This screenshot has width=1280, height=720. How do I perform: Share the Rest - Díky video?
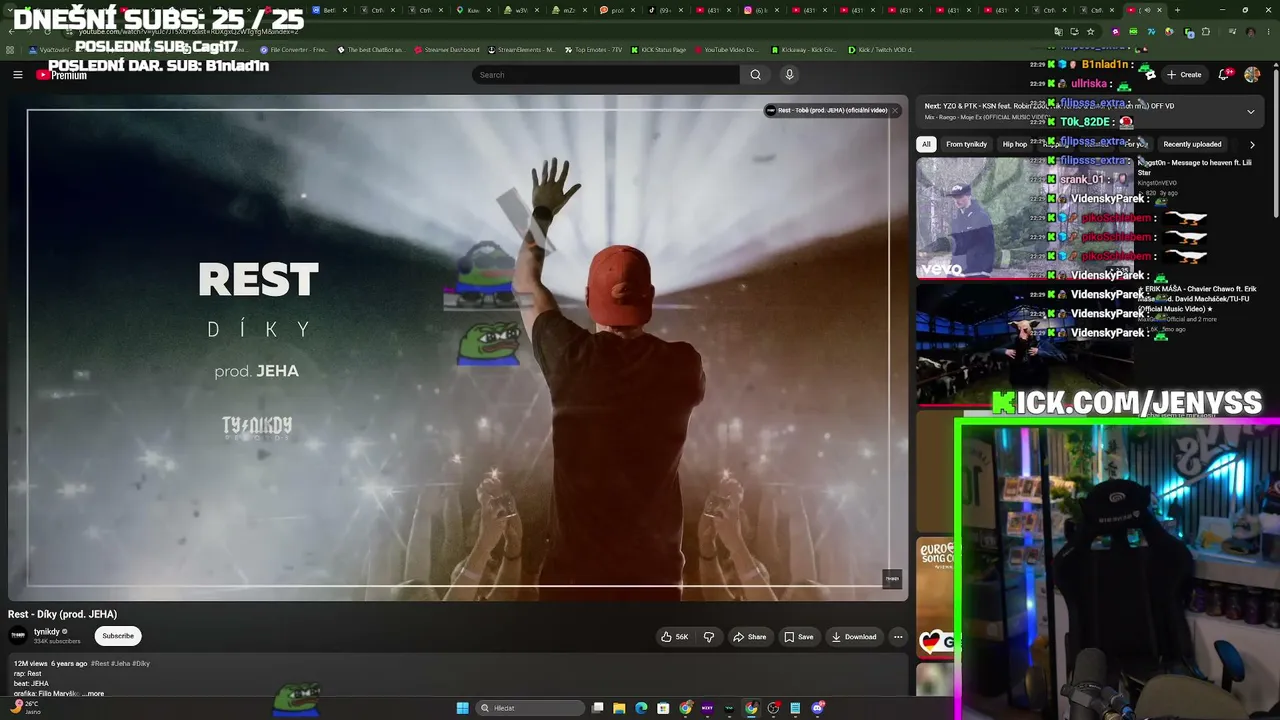coord(750,637)
